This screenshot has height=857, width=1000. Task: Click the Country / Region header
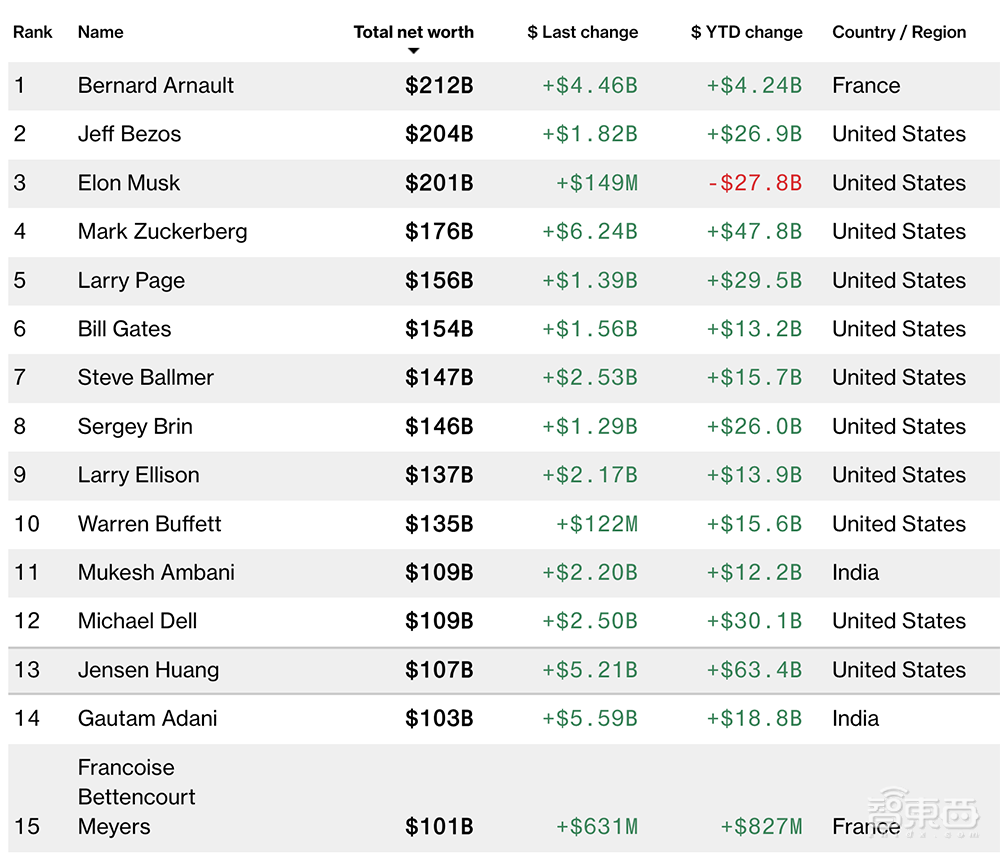899,32
